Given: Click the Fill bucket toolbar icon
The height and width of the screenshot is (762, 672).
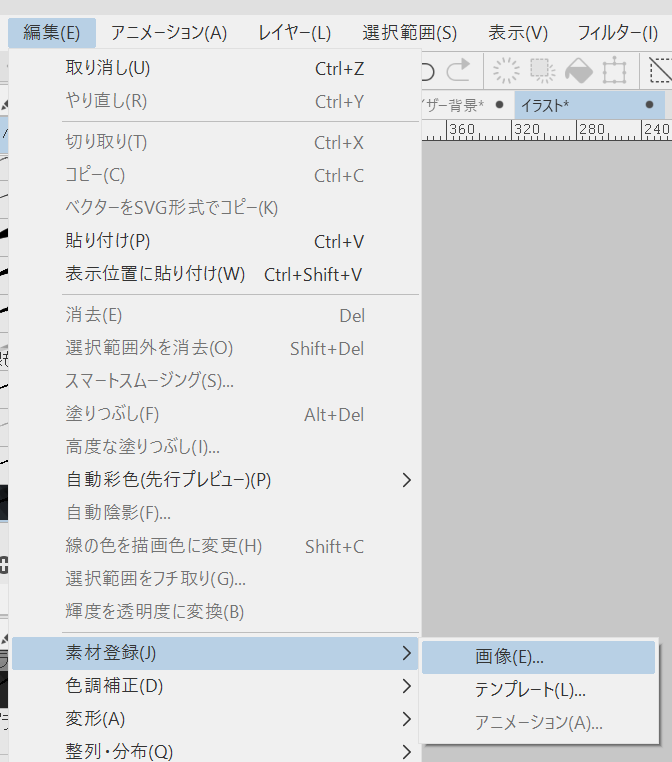Looking at the screenshot, I should pyautogui.click(x=579, y=71).
